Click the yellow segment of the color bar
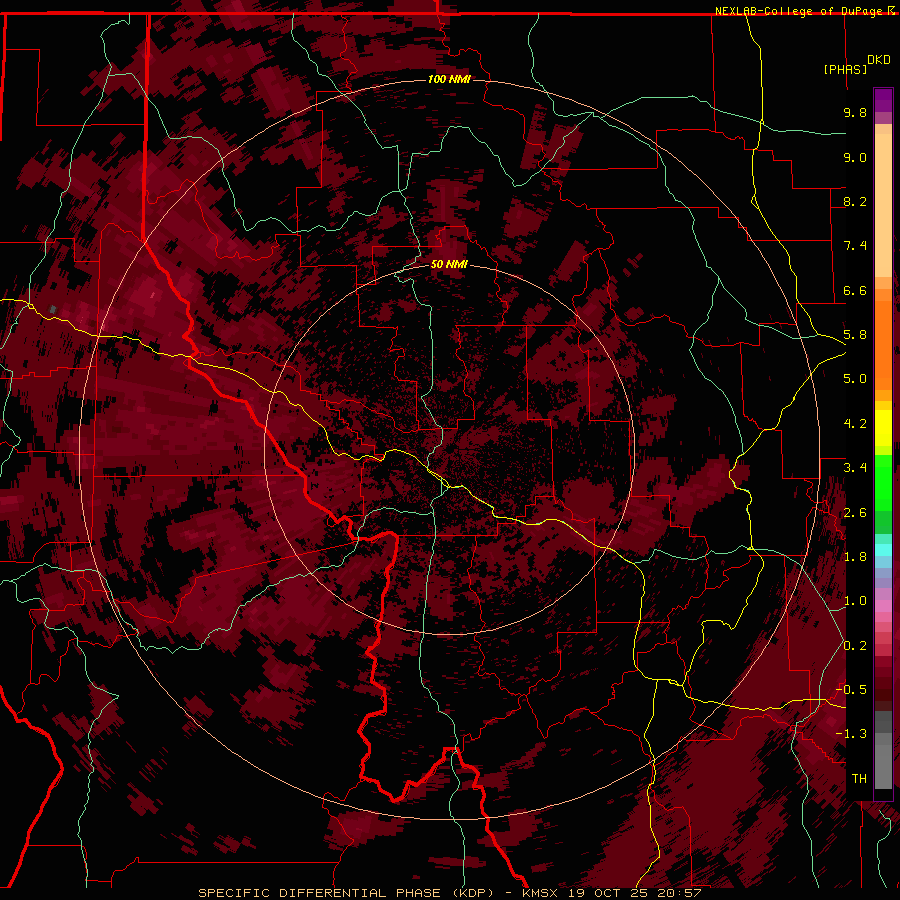The image size is (900, 900). point(883,428)
